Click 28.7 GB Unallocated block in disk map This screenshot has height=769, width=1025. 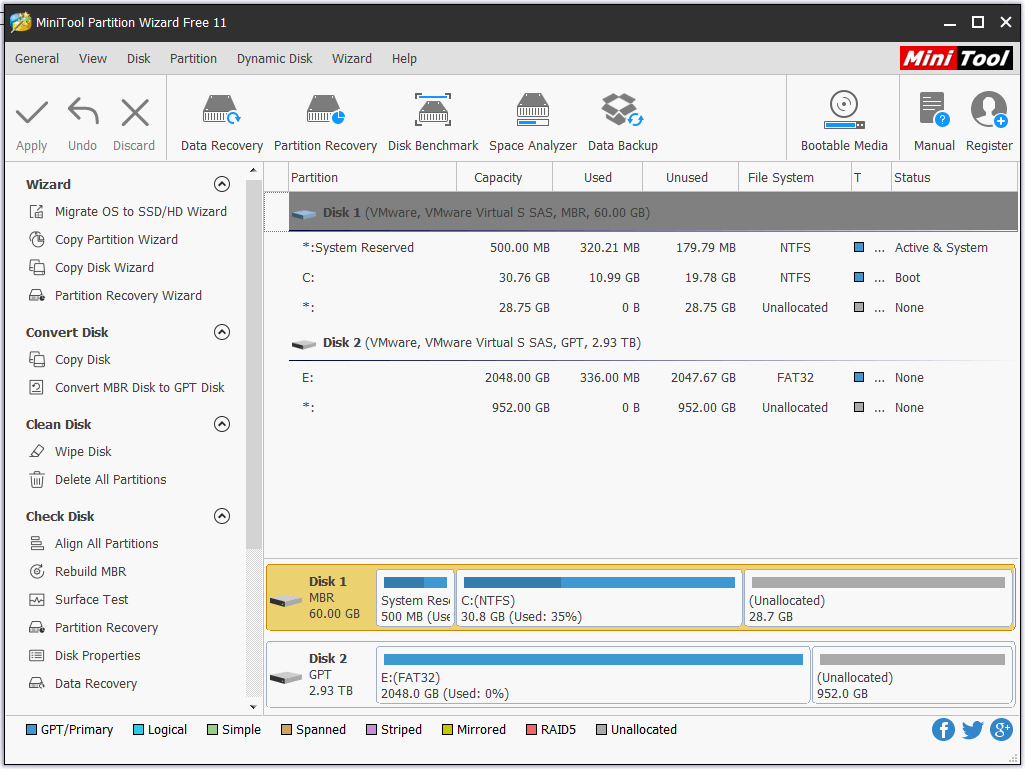coord(879,598)
